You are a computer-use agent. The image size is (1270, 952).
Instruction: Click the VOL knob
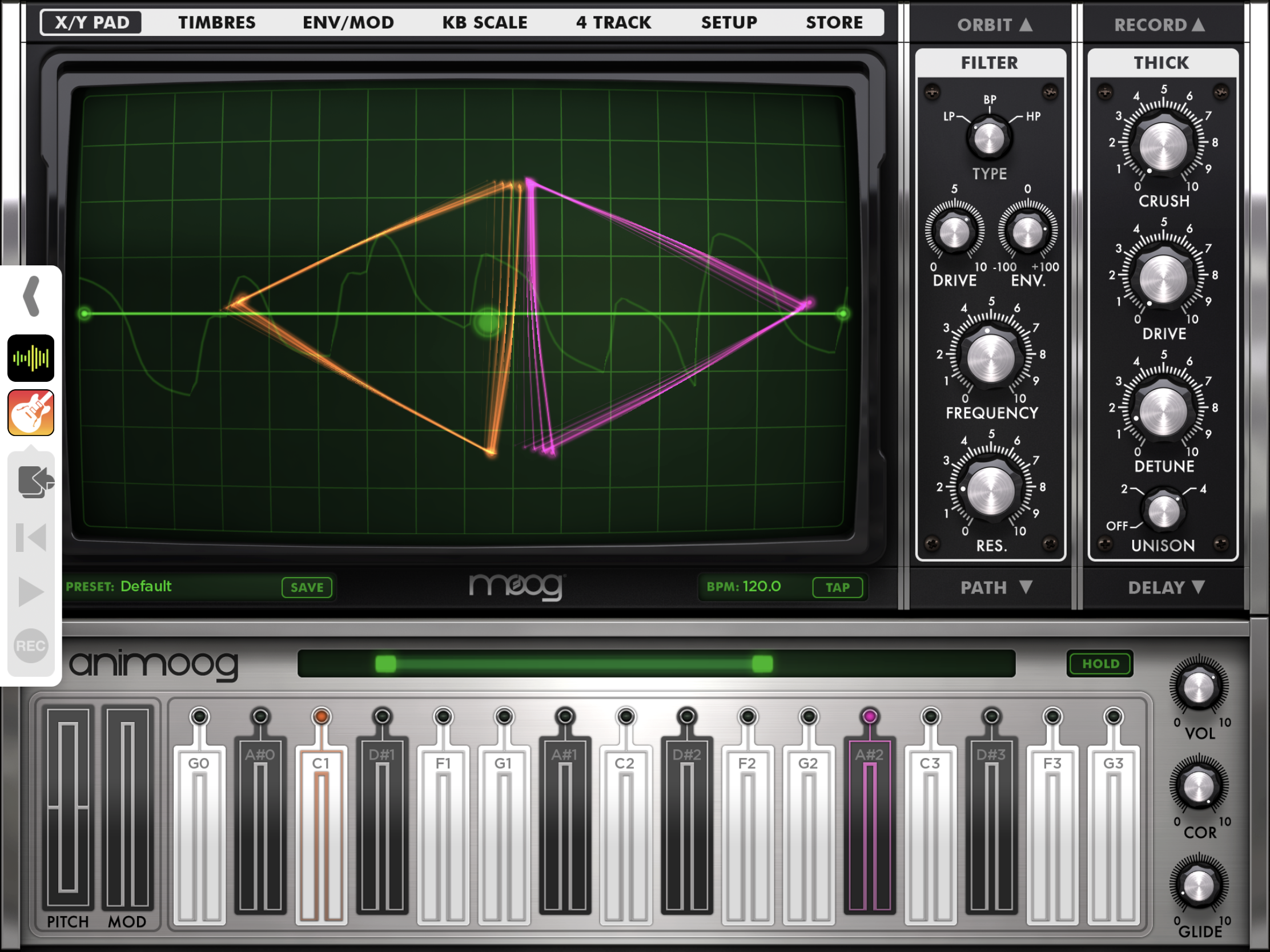click(1199, 687)
